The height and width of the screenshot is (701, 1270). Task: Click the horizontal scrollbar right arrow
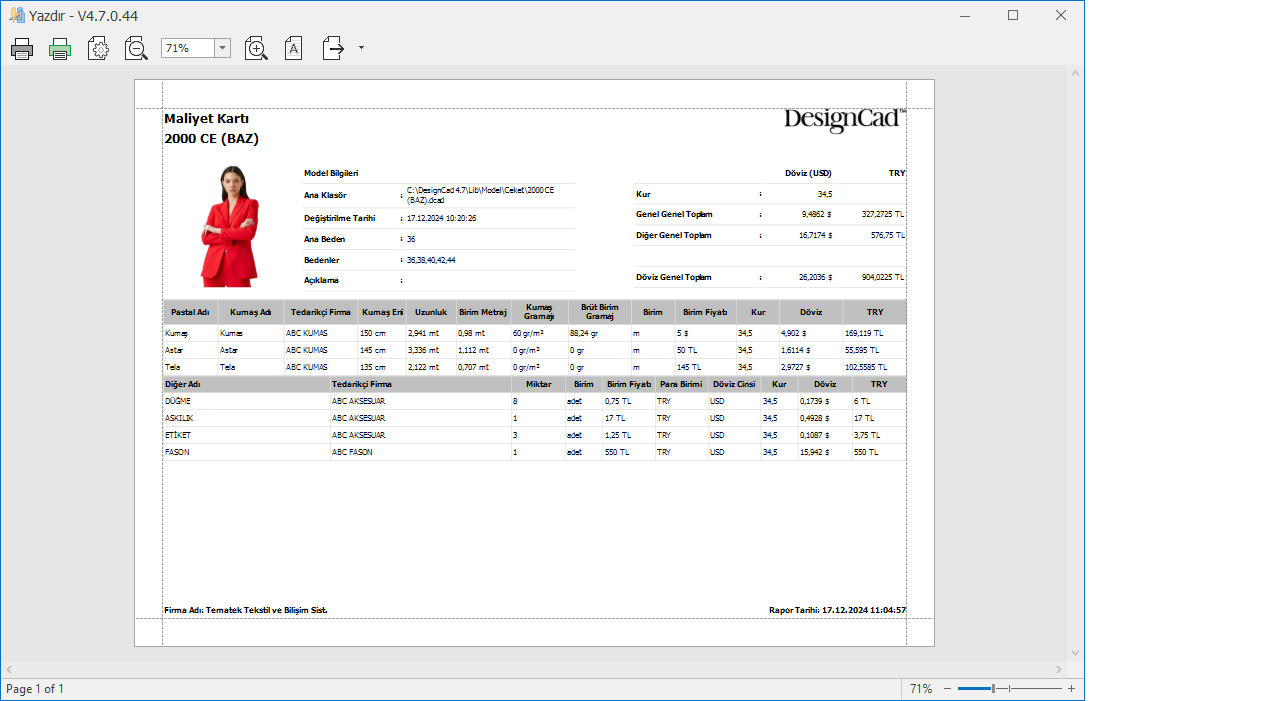click(1059, 669)
